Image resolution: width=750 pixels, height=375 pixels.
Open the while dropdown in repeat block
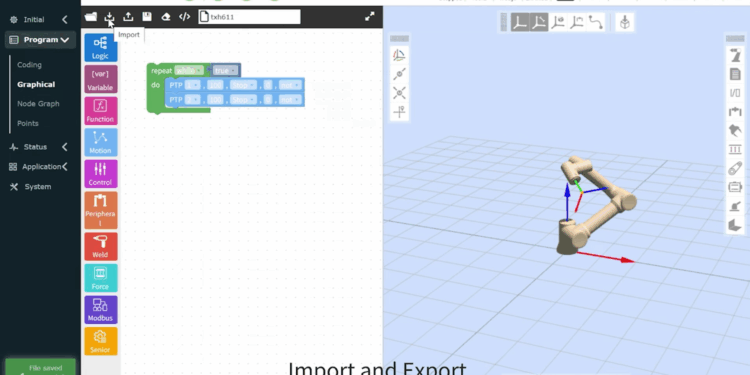pos(189,70)
